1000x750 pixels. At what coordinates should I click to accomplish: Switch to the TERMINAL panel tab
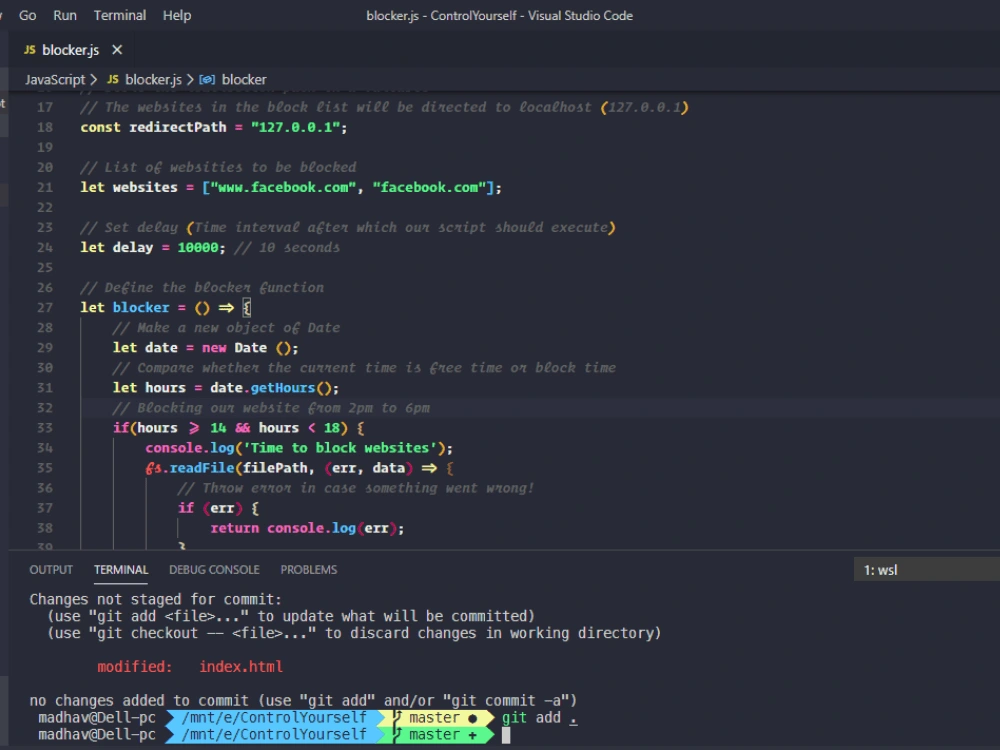pos(121,570)
